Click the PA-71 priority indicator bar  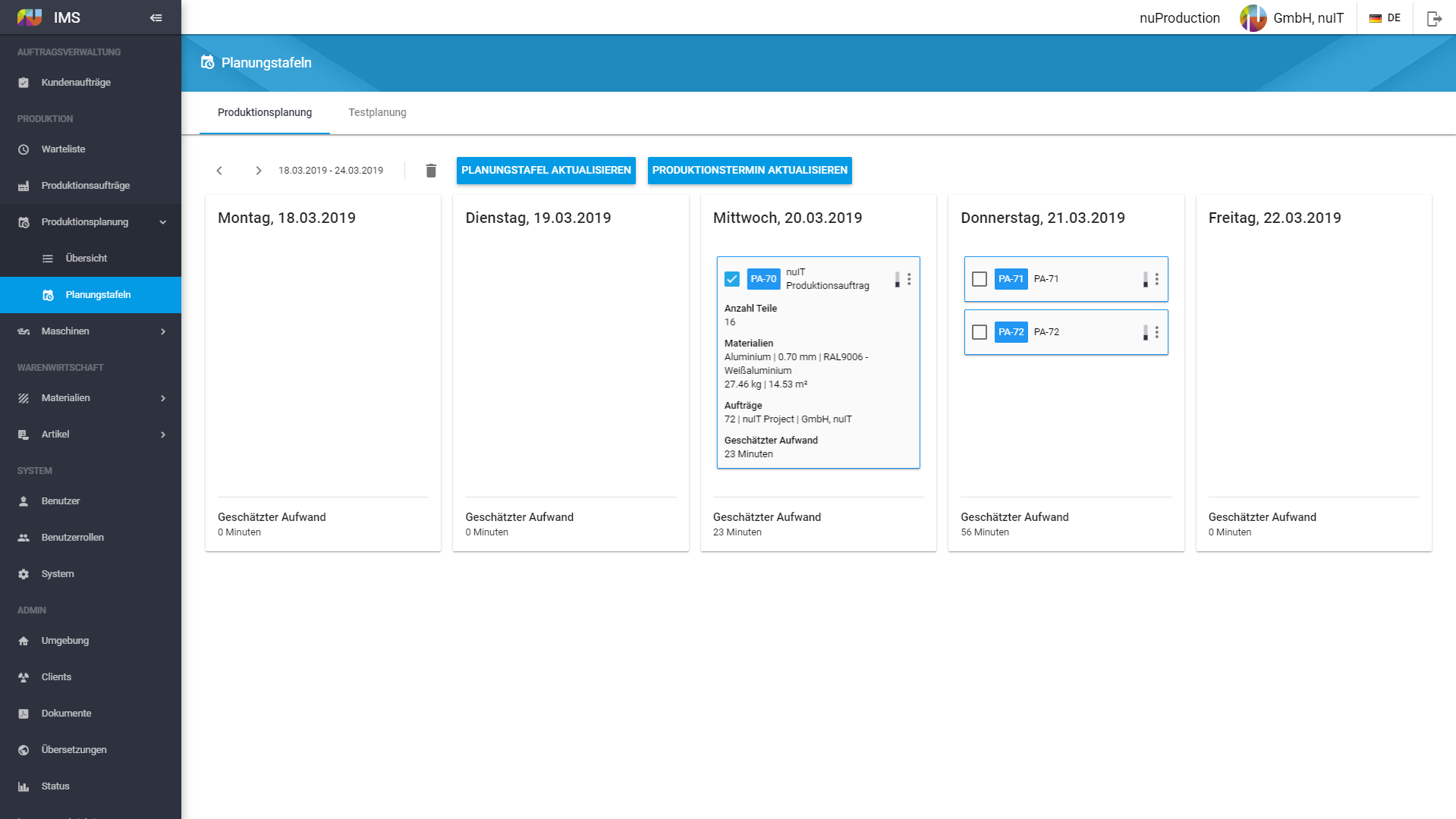(x=1145, y=279)
